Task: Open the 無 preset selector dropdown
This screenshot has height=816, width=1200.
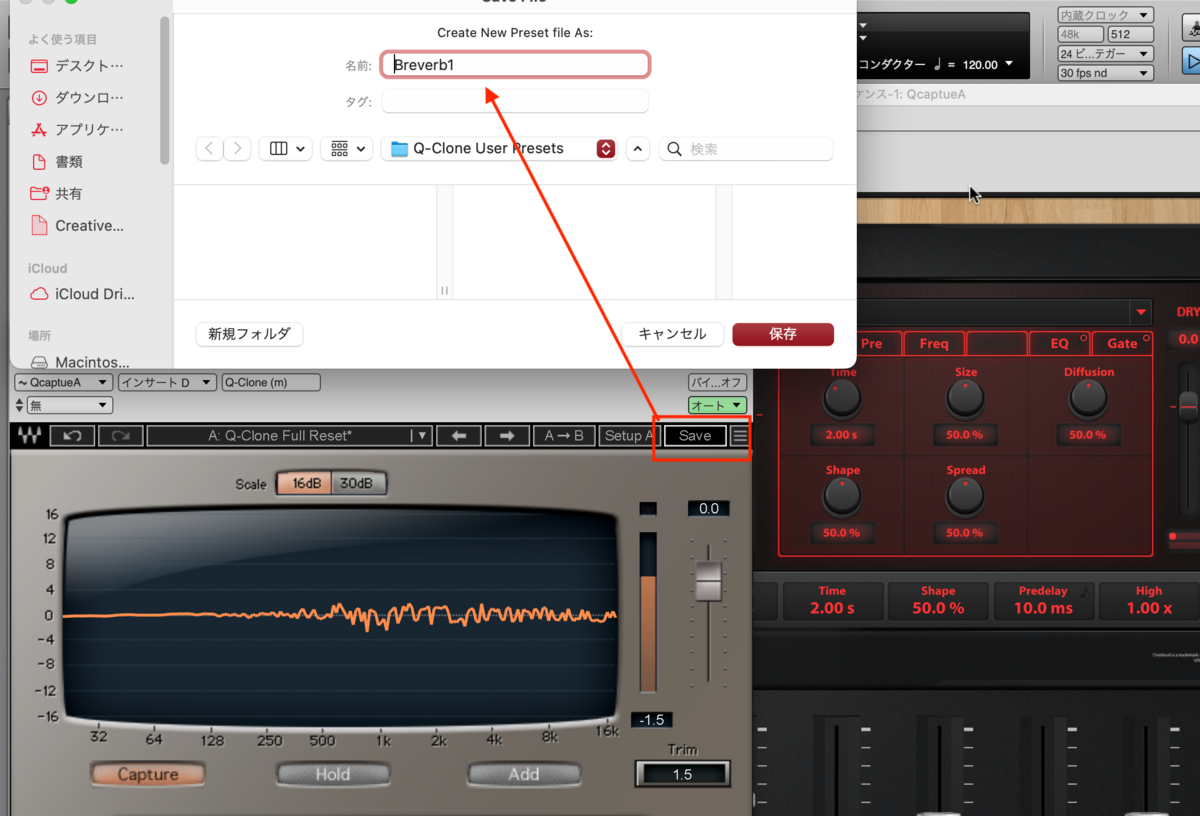Action: pyautogui.click(x=70, y=405)
